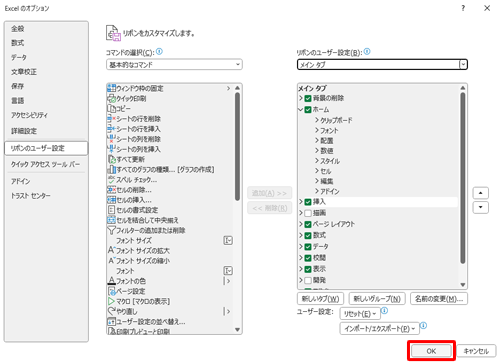Select the セルの書式設定 command icon
500x362 pixels.
111,210
